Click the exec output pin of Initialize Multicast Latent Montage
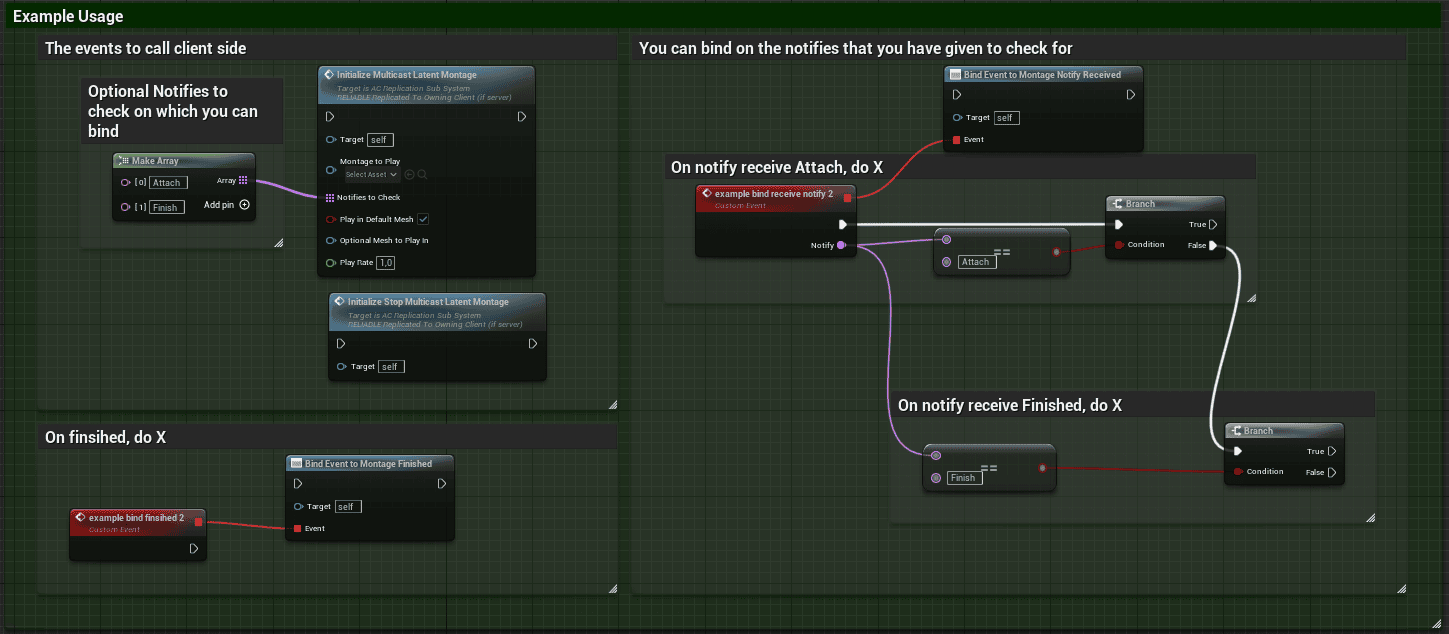This screenshot has width=1449, height=634. point(522,117)
